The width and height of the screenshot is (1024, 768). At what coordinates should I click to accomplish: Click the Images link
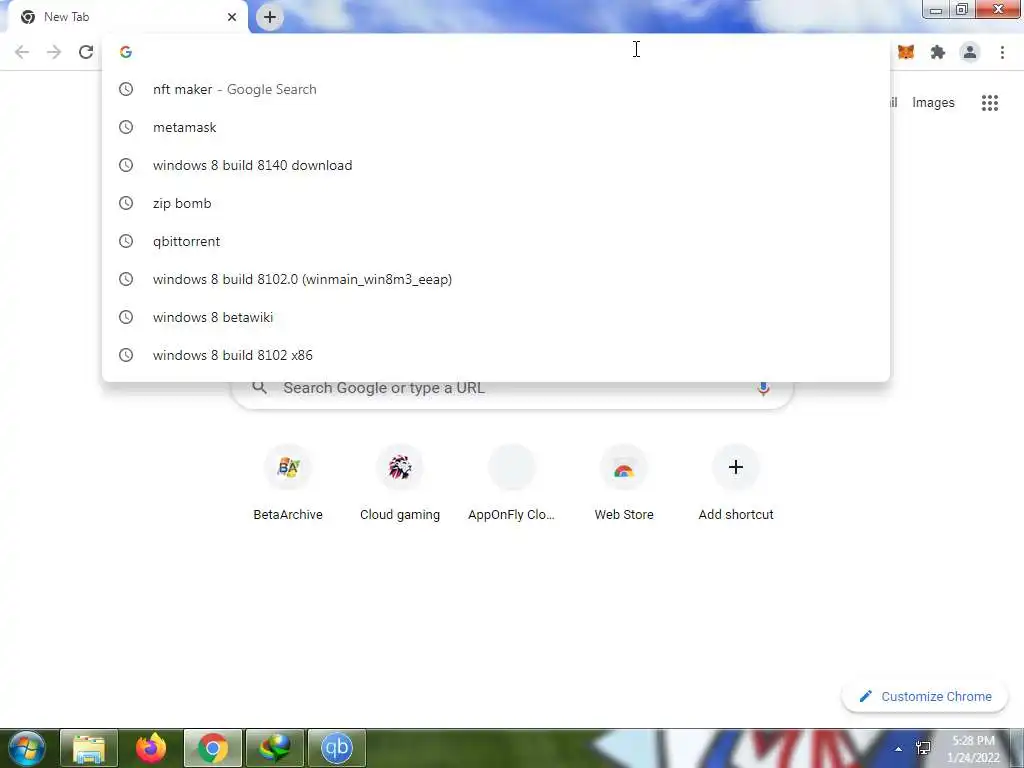[933, 103]
